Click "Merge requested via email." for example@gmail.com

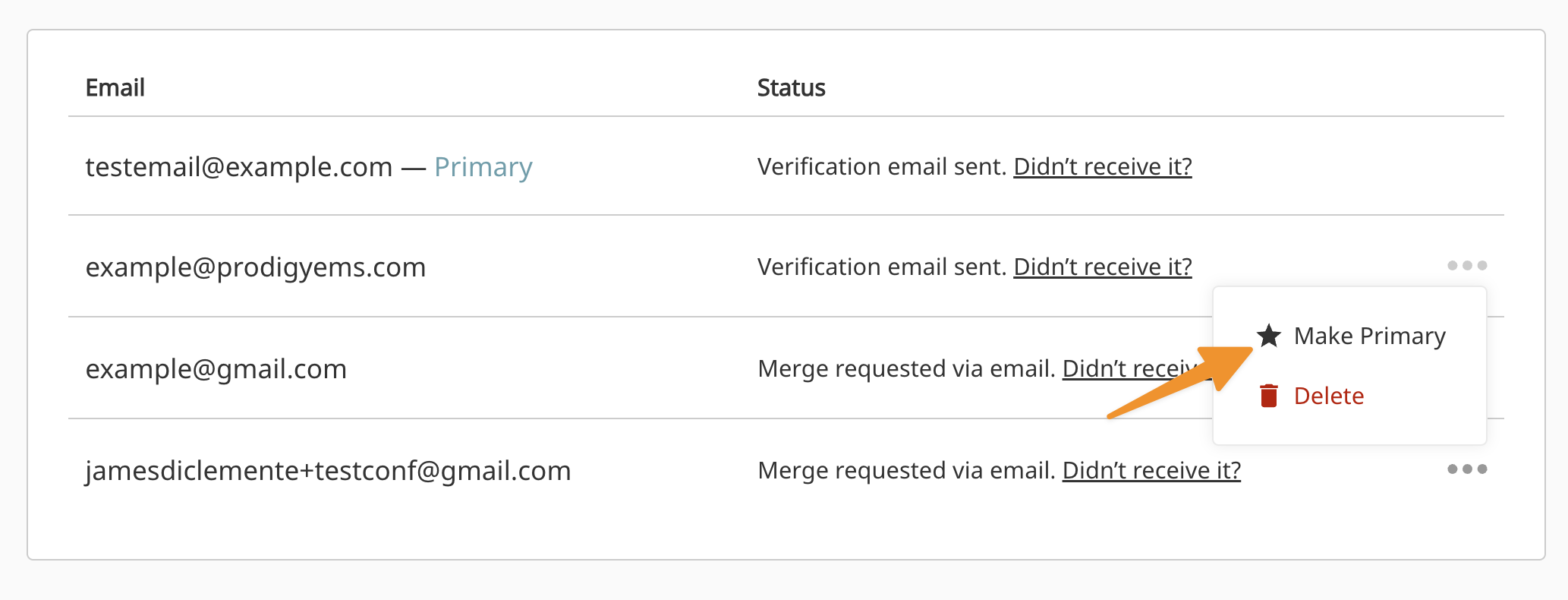(906, 369)
